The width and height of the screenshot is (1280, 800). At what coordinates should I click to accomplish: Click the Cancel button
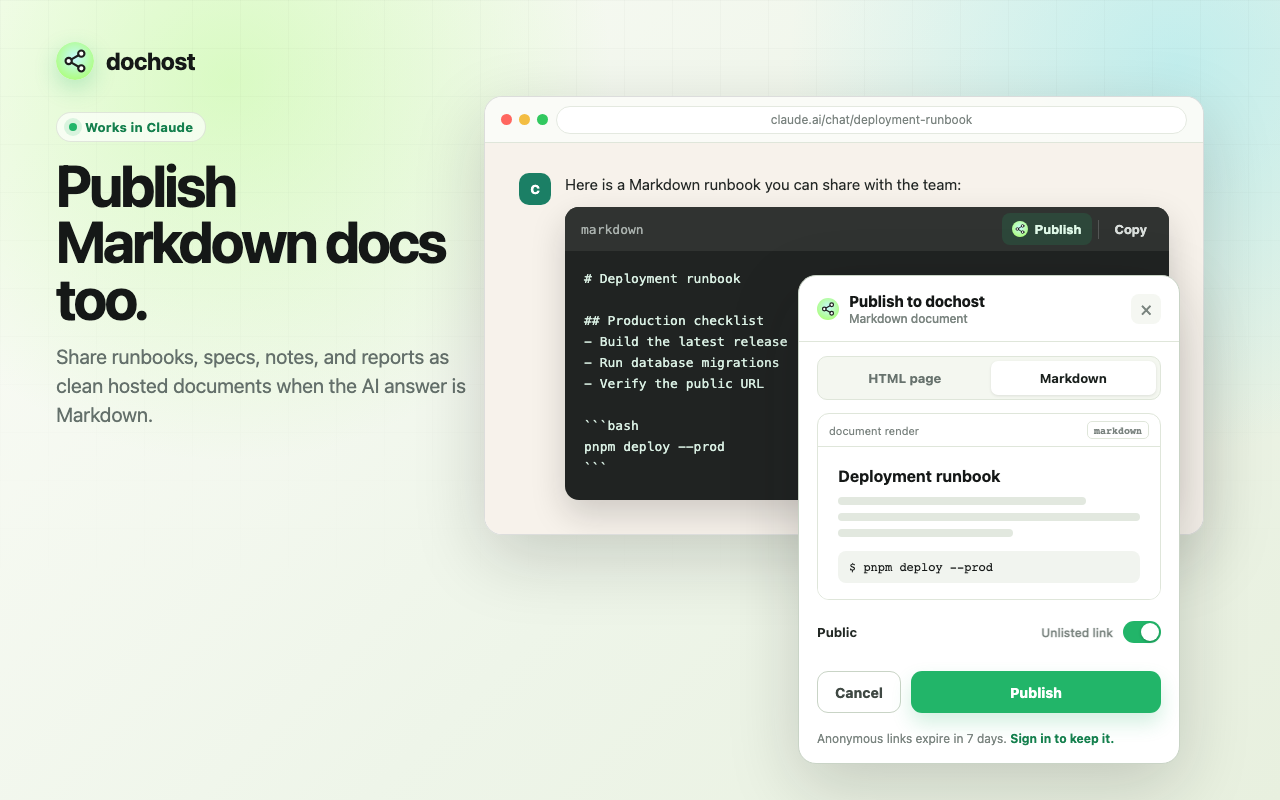(859, 692)
